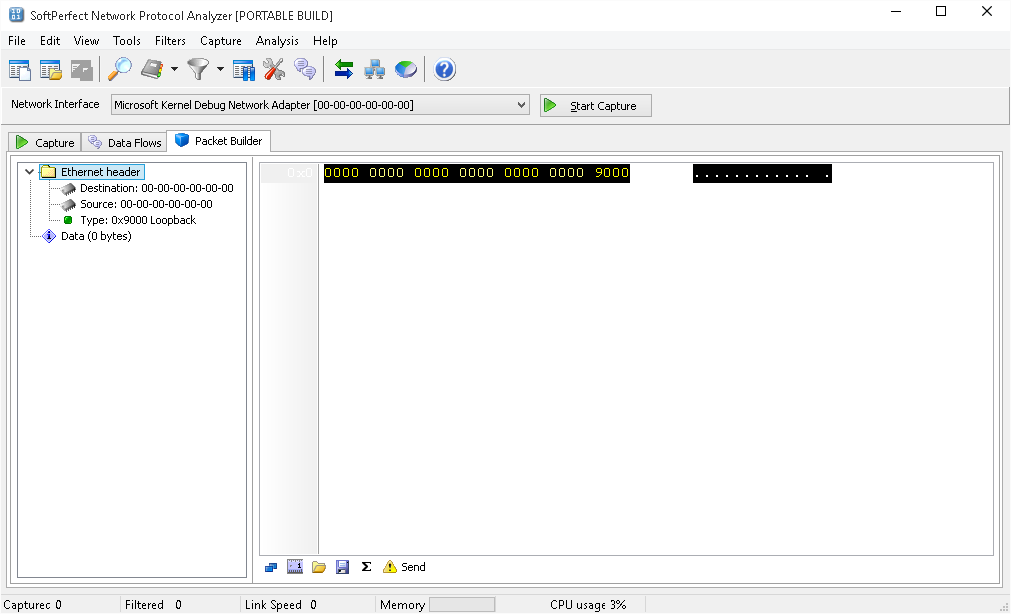The height and width of the screenshot is (614, 1011).
Task: Open the View menu
Action: click(86, 41)
